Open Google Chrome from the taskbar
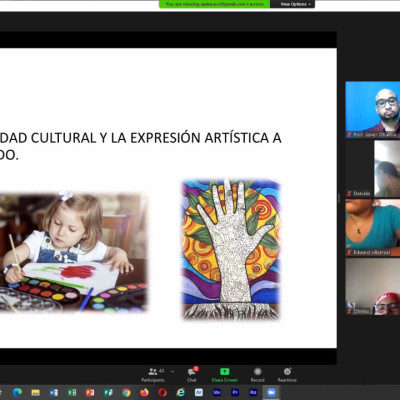Screen dimensions: 400x400 [126, 393]
